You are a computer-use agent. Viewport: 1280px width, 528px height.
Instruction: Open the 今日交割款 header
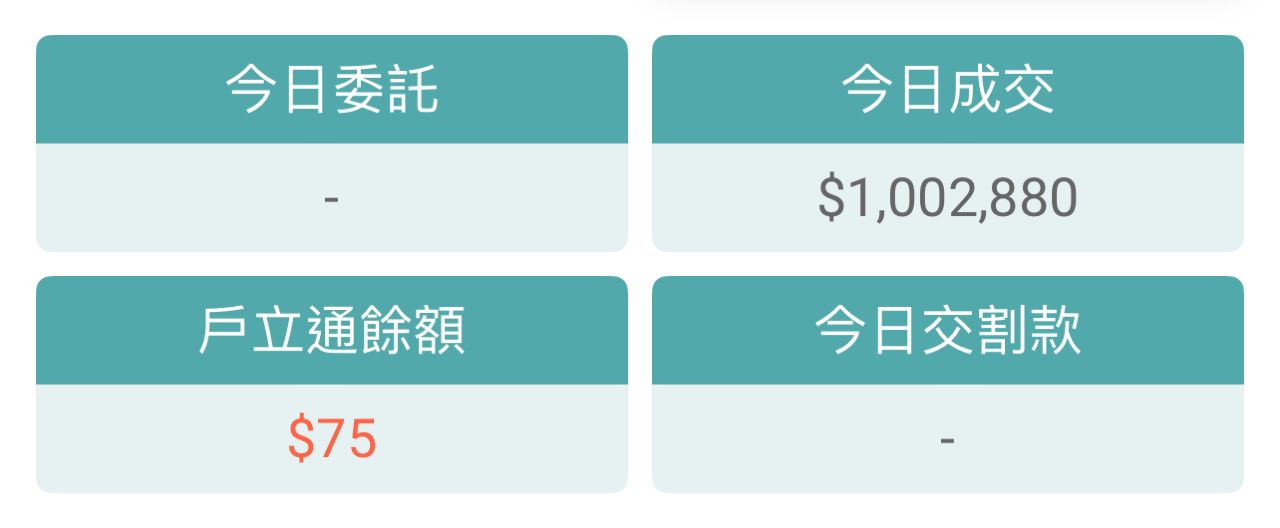[x=947, y=331]
